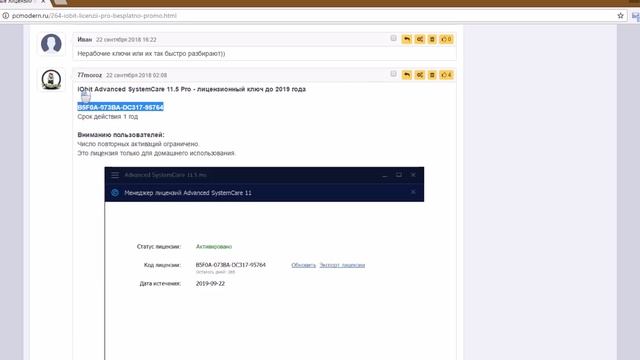Click the comment text 'Нерабочие ключи или их так быстро разбирают'

pos(151,53)
